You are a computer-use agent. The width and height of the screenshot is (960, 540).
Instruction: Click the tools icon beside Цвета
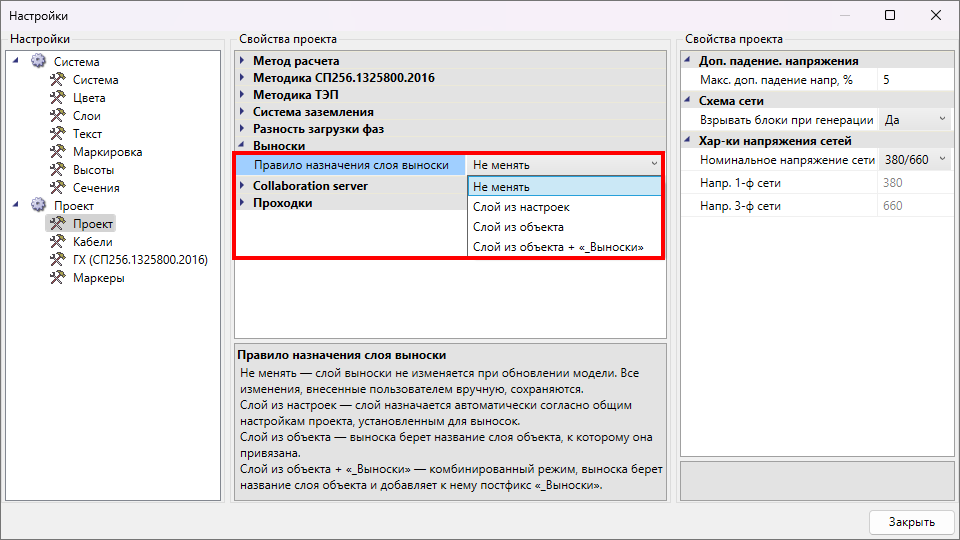coord(58,97)
